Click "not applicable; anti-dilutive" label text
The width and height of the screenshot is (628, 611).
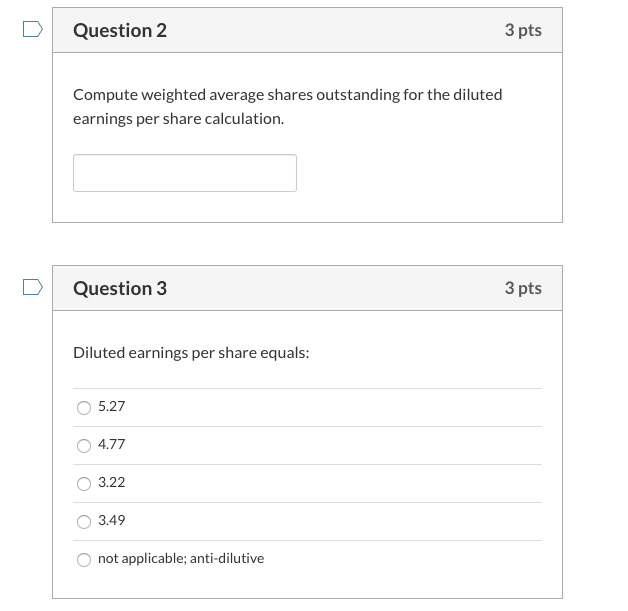click(x=181, y=559)
